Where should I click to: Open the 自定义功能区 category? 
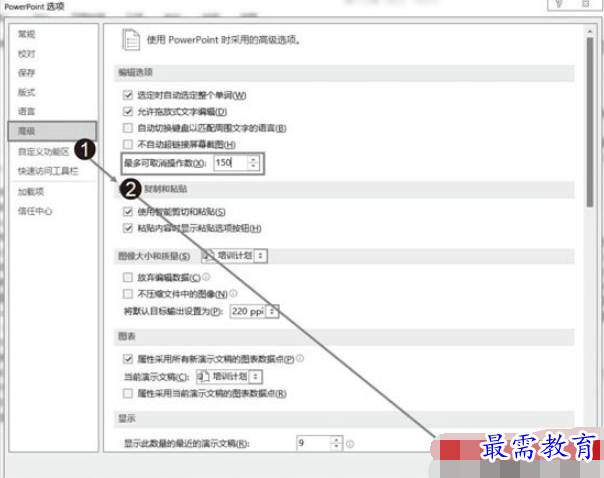(x=43, y=151)
